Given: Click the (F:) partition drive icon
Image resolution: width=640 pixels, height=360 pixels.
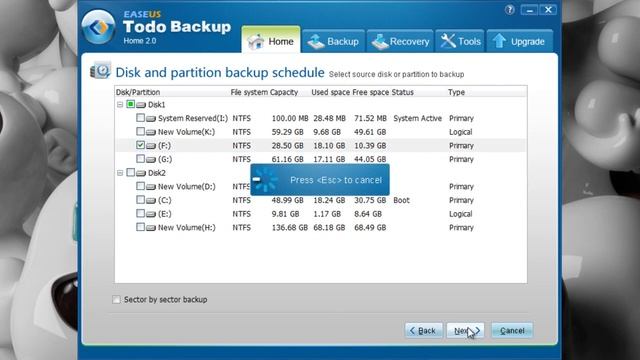Looking at the screenshot, I should (151, 146).
